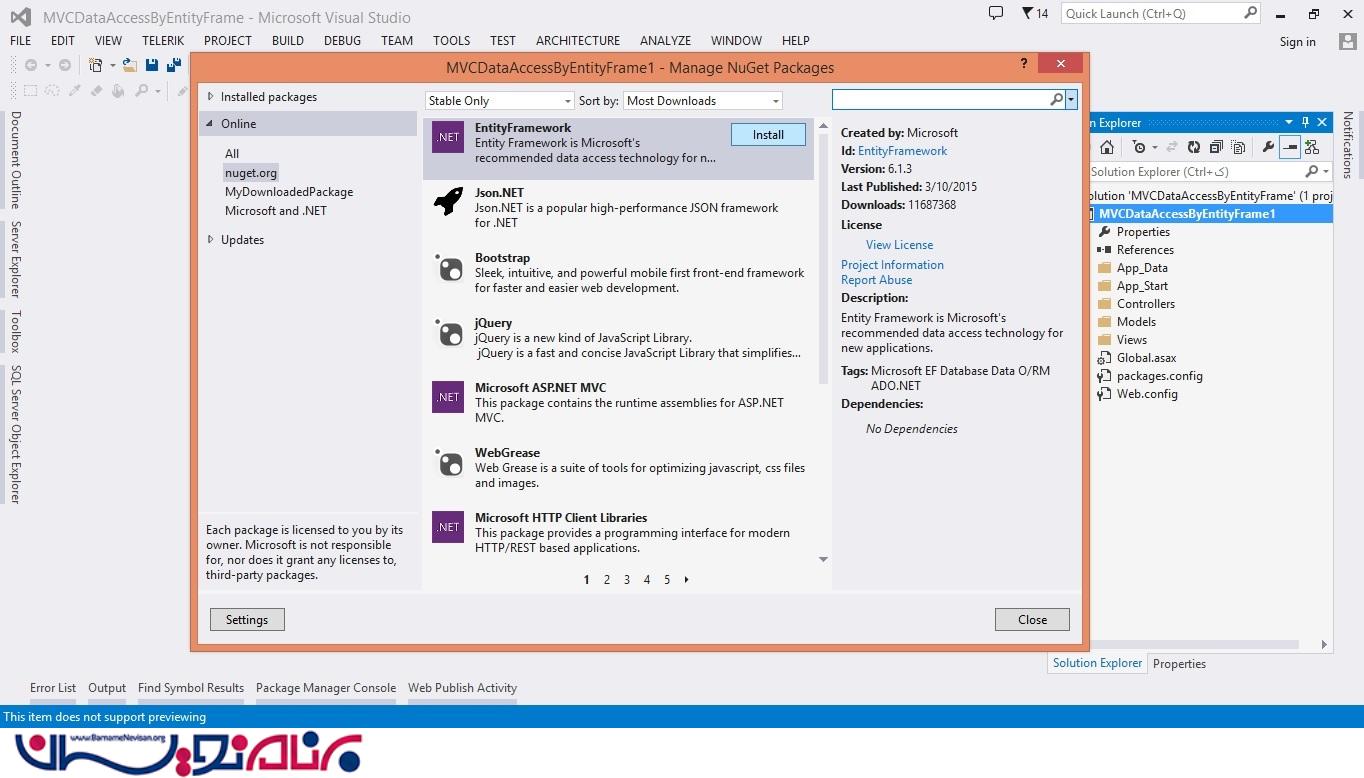1364x778 pixels.
Task: Install the EntityFramework package
Action: [x=768, y=135]
